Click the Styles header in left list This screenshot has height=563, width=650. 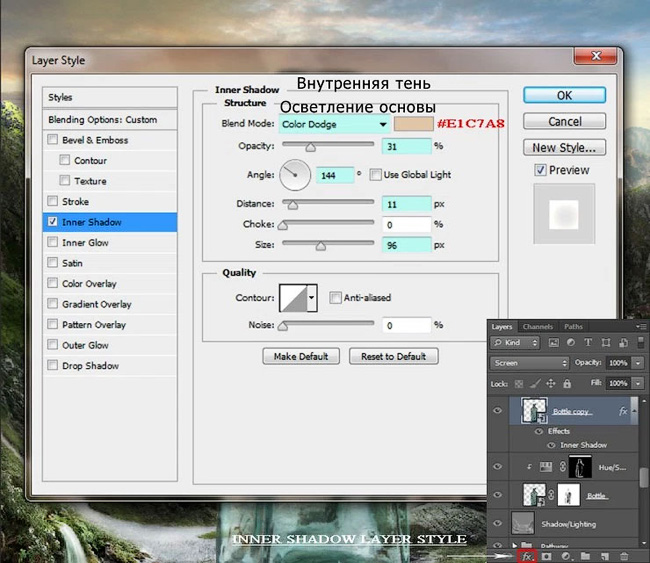click(110, 97)
